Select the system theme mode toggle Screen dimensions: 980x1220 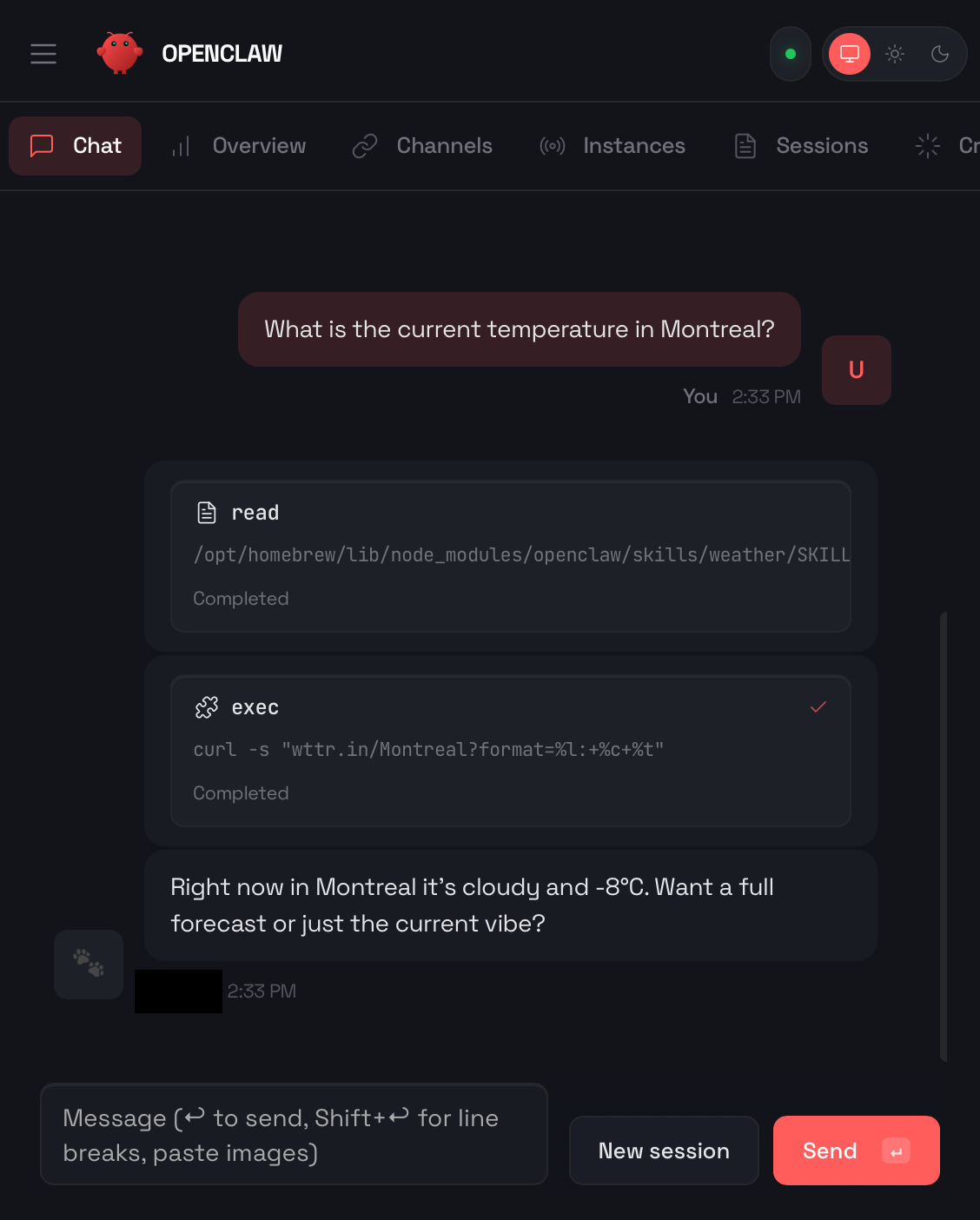(x=850, y=54)
